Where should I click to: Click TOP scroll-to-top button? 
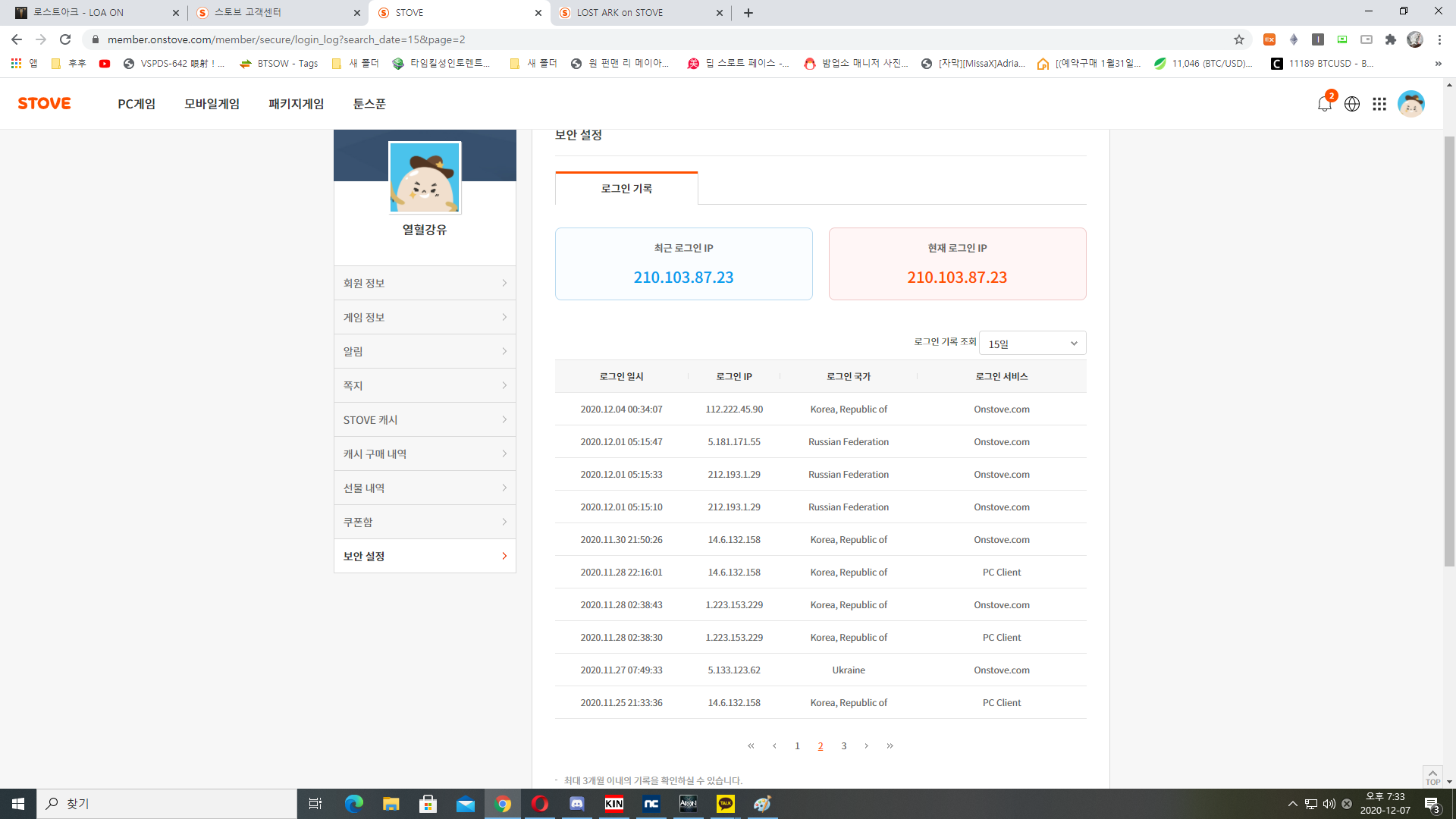(1432, 777)
